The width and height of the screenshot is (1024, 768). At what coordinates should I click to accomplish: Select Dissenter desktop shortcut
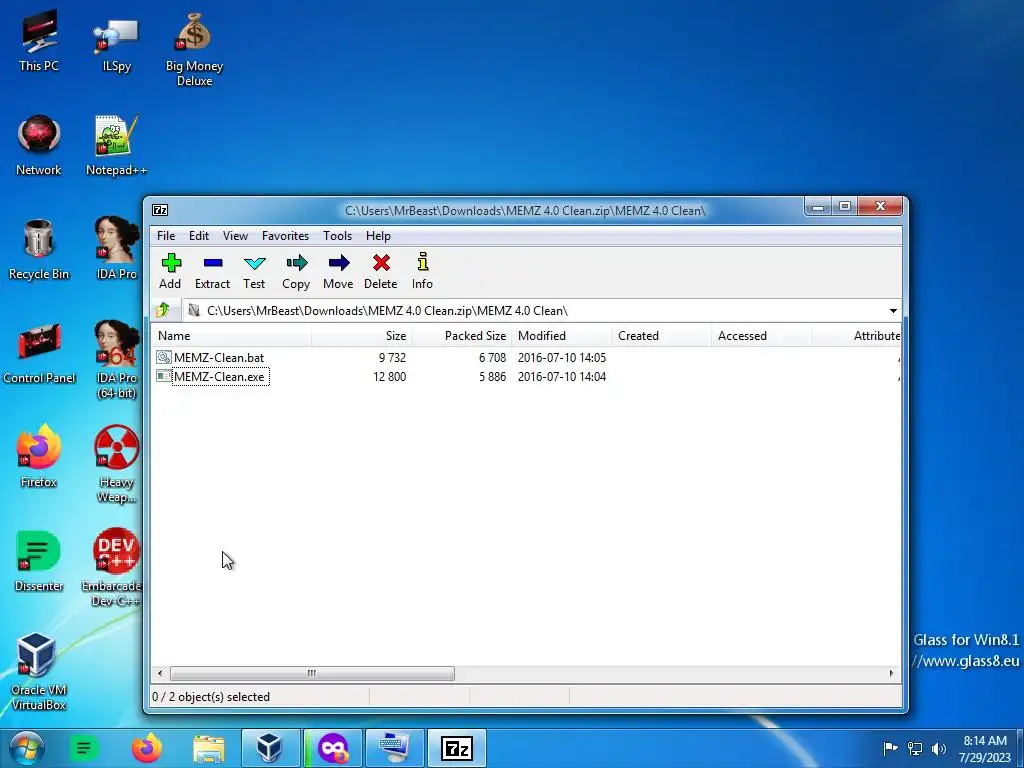click(39, 561)
